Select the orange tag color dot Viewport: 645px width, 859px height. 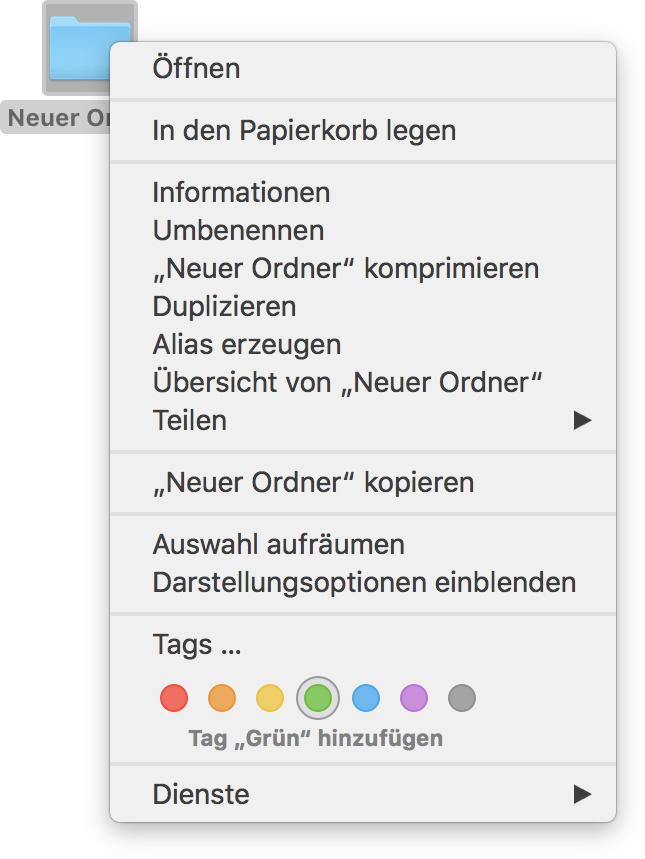coord(222,698)
